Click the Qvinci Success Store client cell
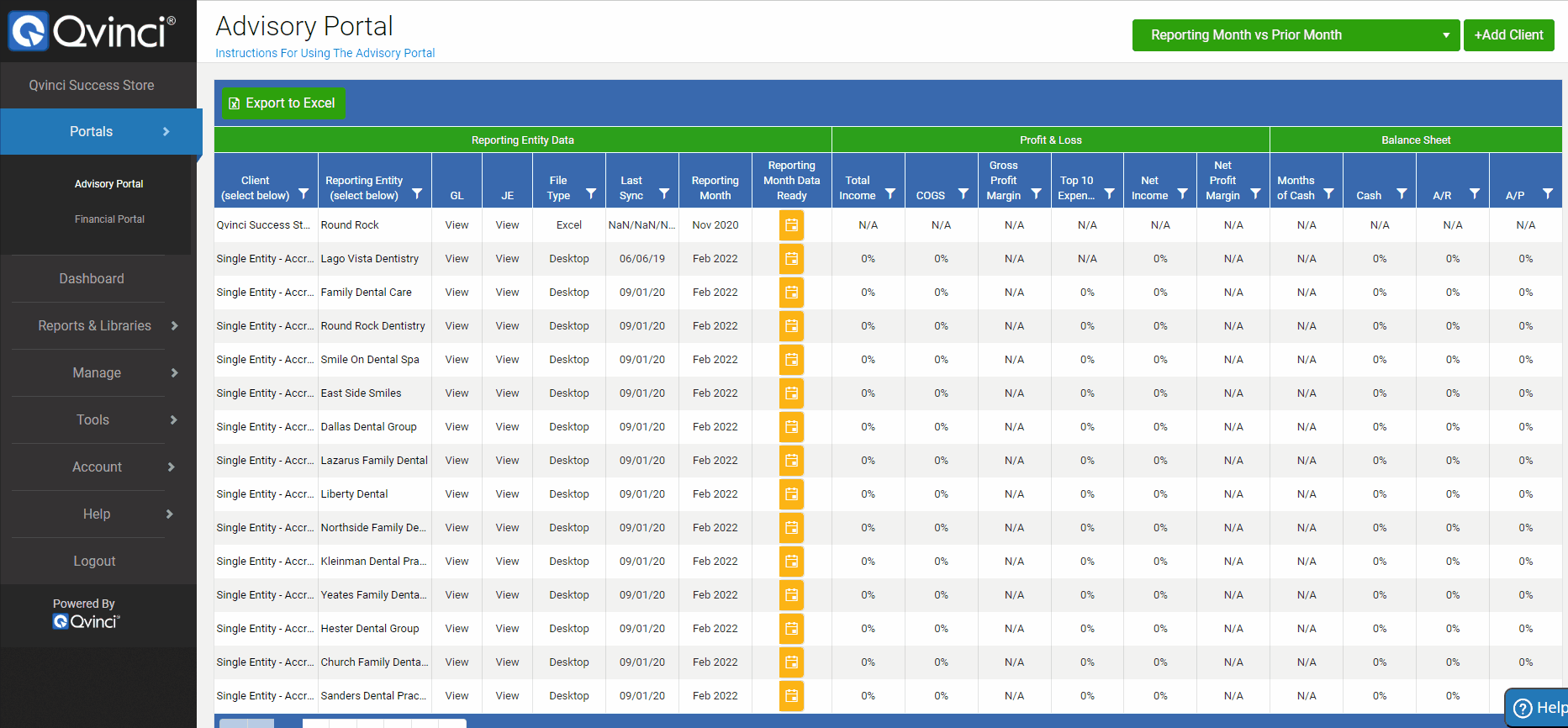Image resolution: width=1568 pixels, height=728 pixels. (x=266, y=225)
